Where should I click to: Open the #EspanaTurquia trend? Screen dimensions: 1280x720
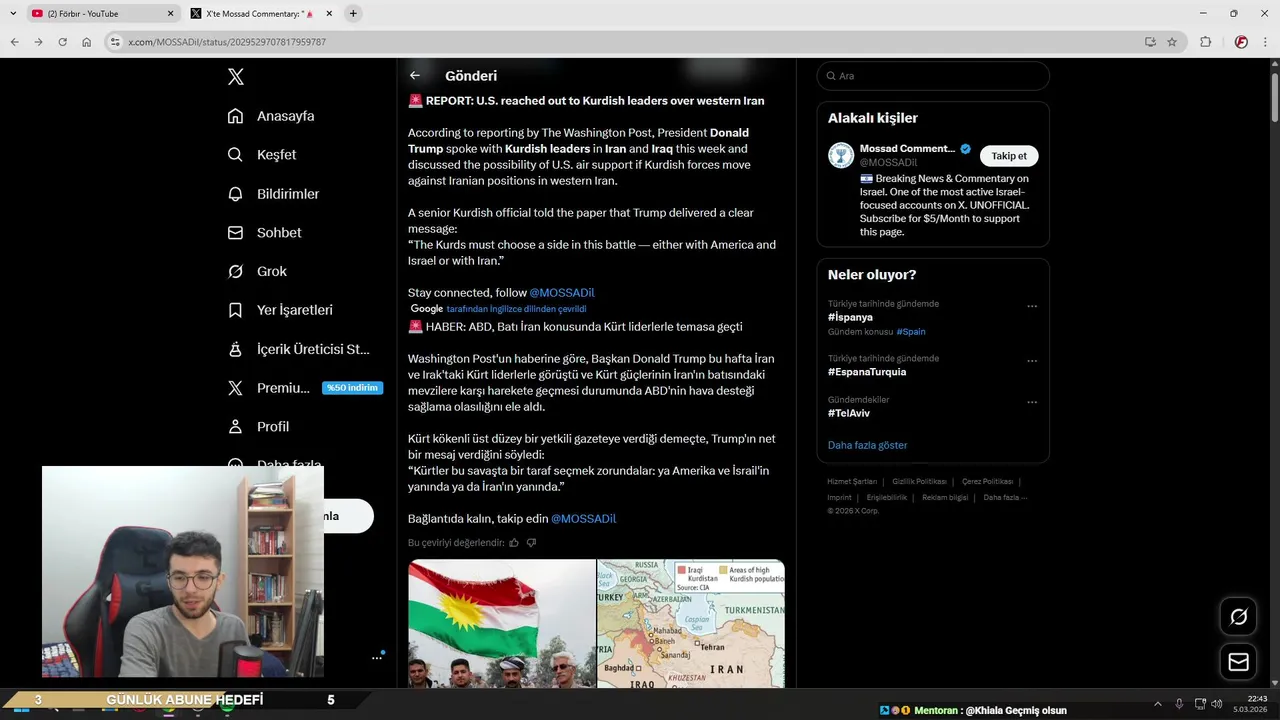(x=867, y=372)
